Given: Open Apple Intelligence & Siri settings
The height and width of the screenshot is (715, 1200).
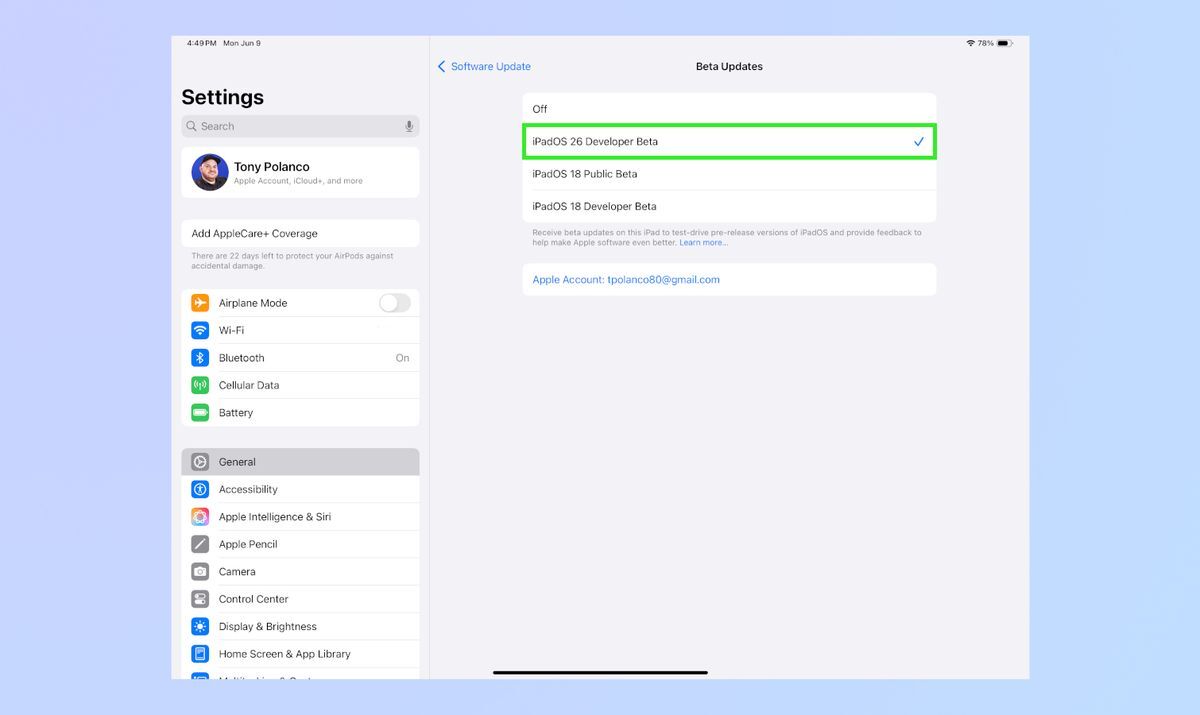Looking at the screenshot, I should pyautogui.click(x=300, y=517).
